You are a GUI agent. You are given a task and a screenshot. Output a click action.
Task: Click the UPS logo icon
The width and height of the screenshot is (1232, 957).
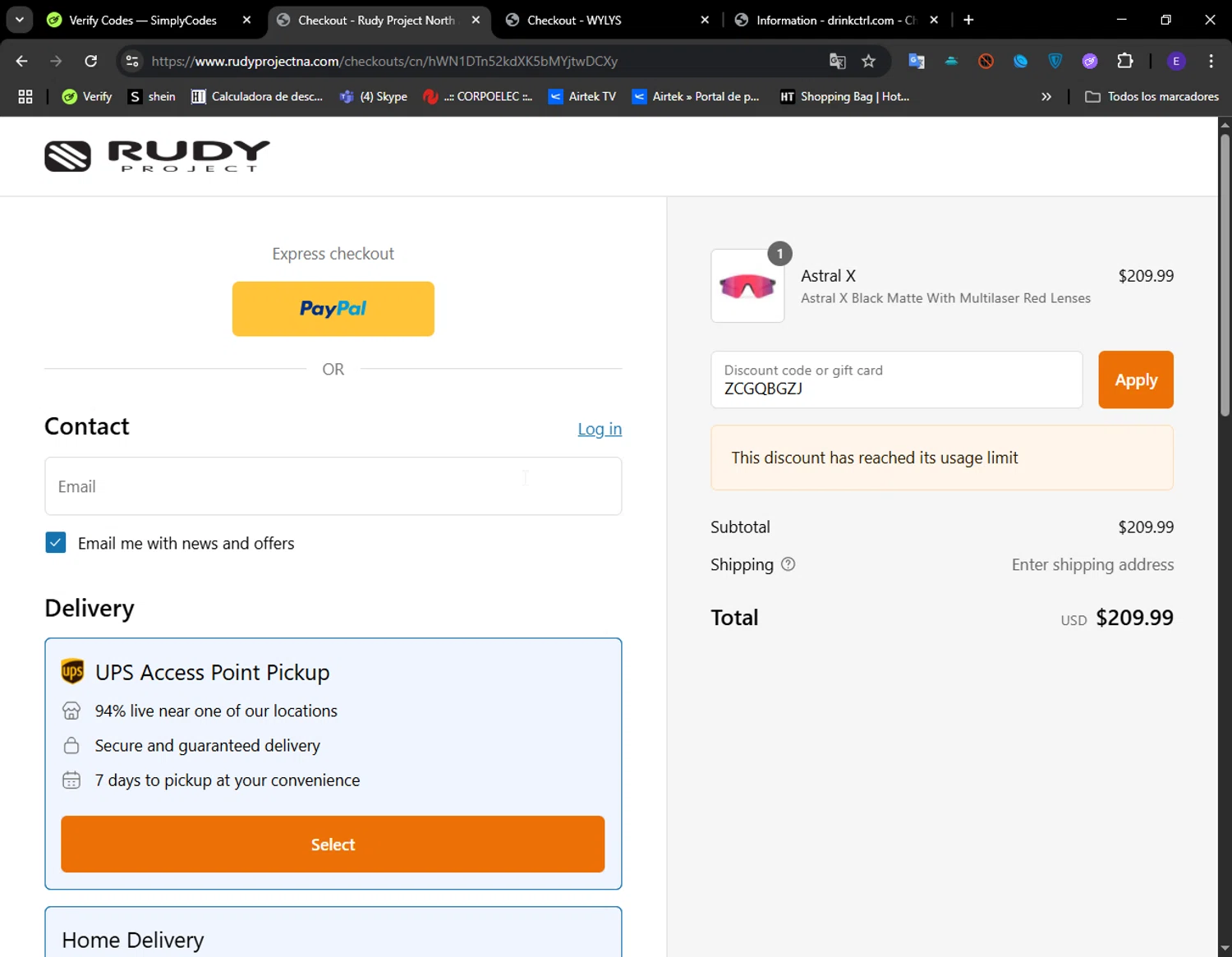coord(72,671)
